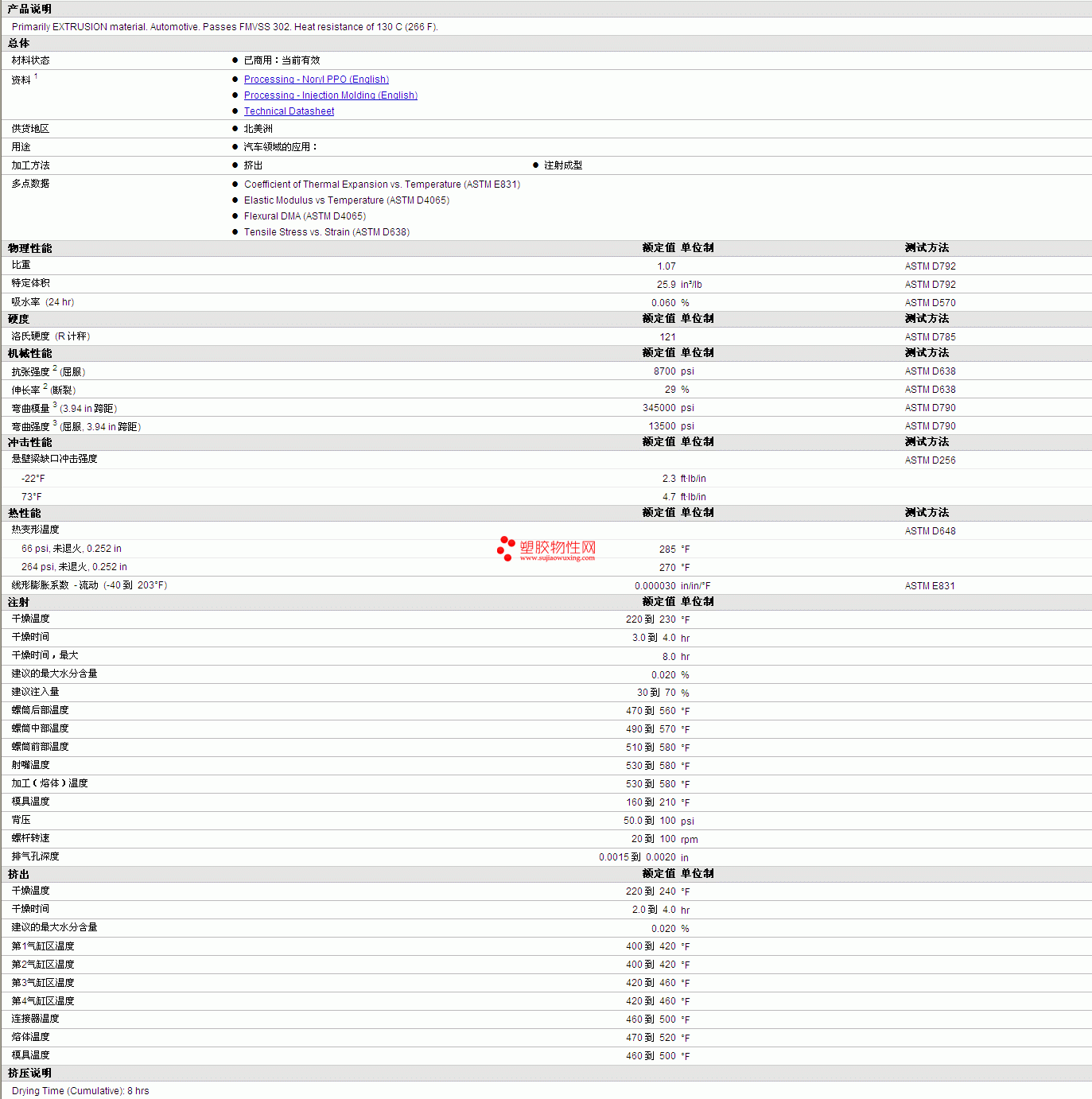Click the 270 °F deflection temperature value
1092x1099 pixels.
tap(674, 568)
